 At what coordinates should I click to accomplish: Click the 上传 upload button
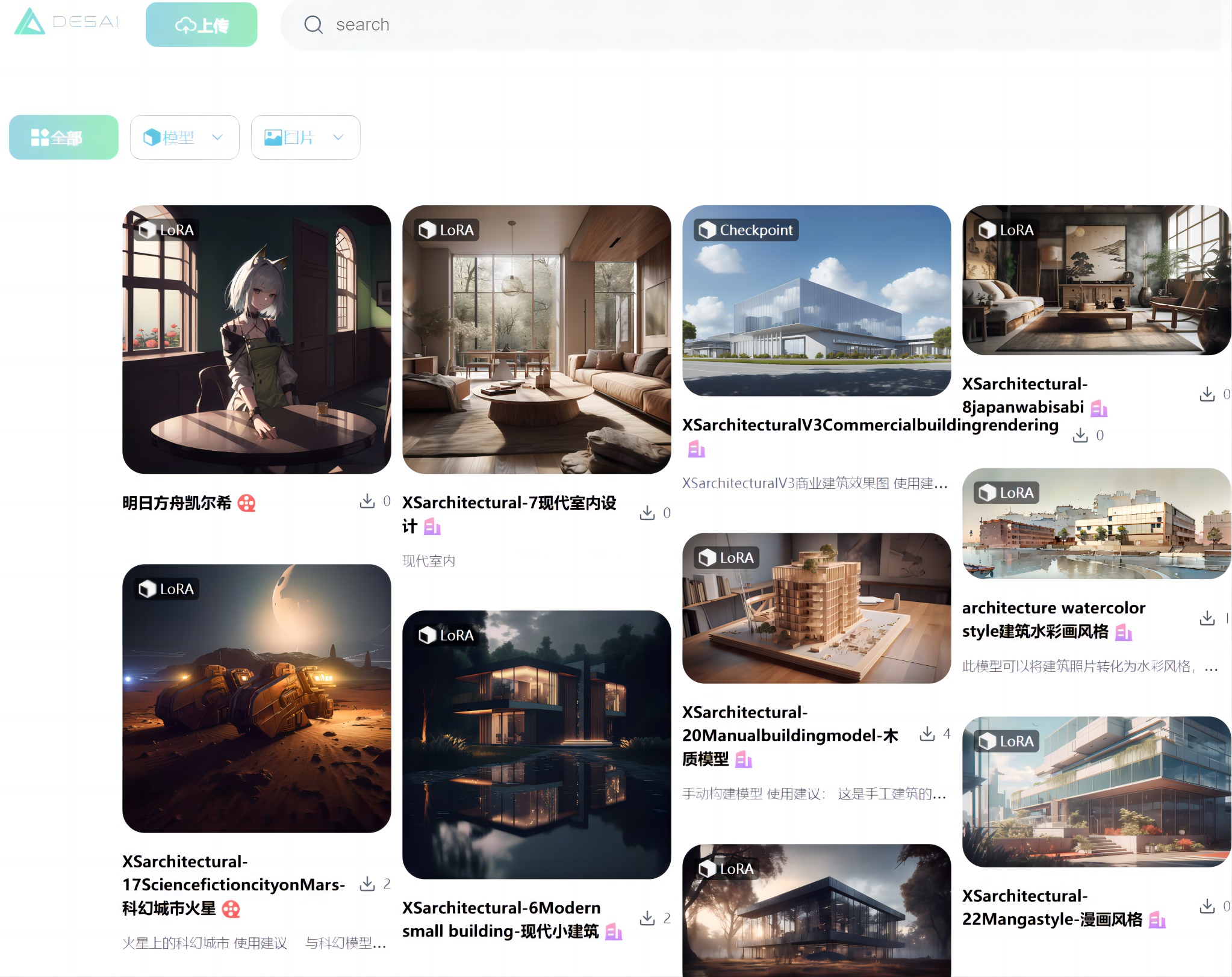201,25
